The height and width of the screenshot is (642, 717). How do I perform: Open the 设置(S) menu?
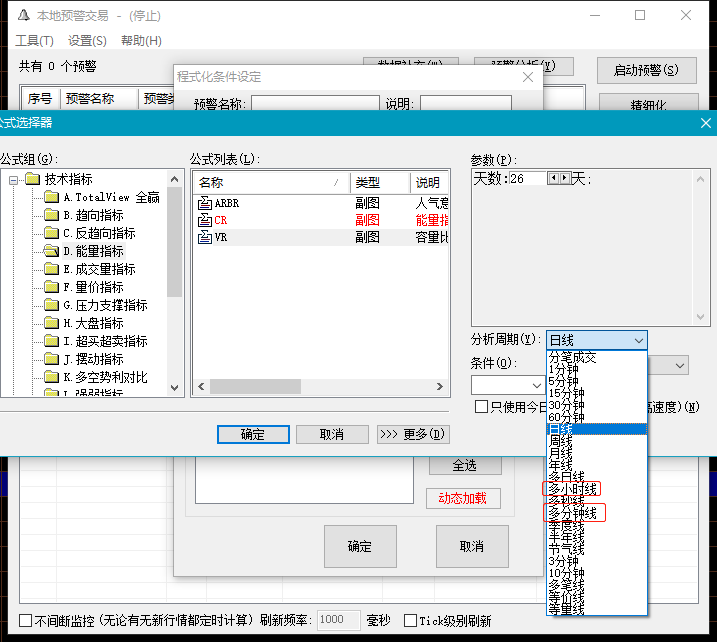(87, 41)
